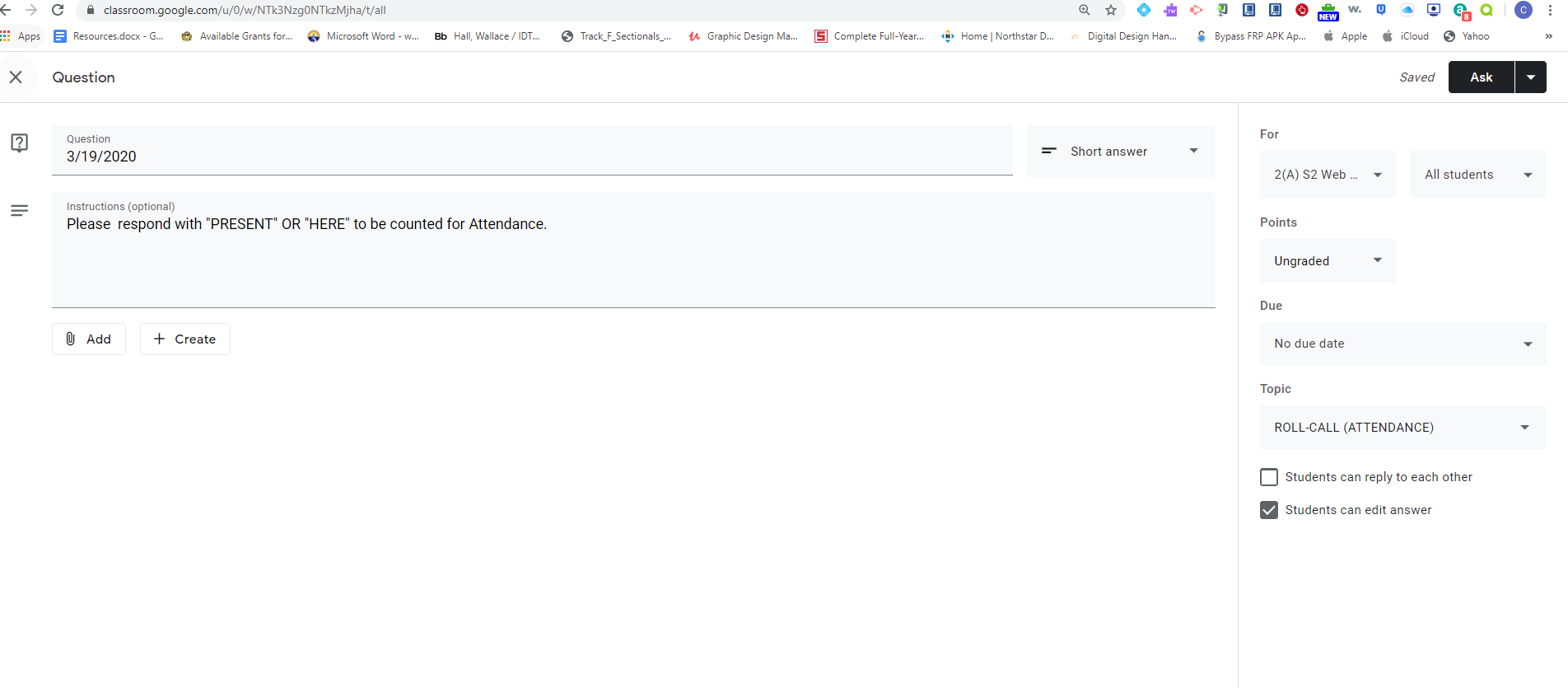Click the Ask button
Screen dimensions: 1568x688
click(1481, 77)
